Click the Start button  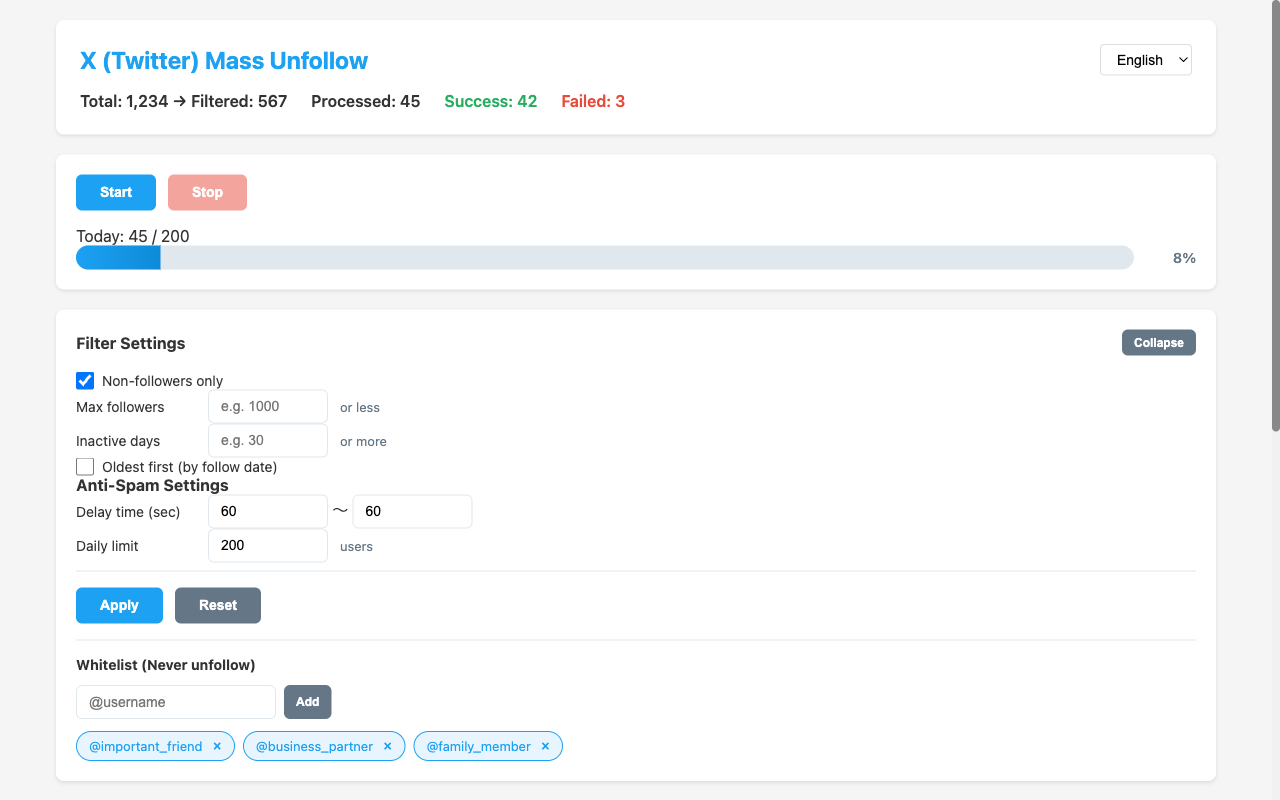tap(116, 192)
